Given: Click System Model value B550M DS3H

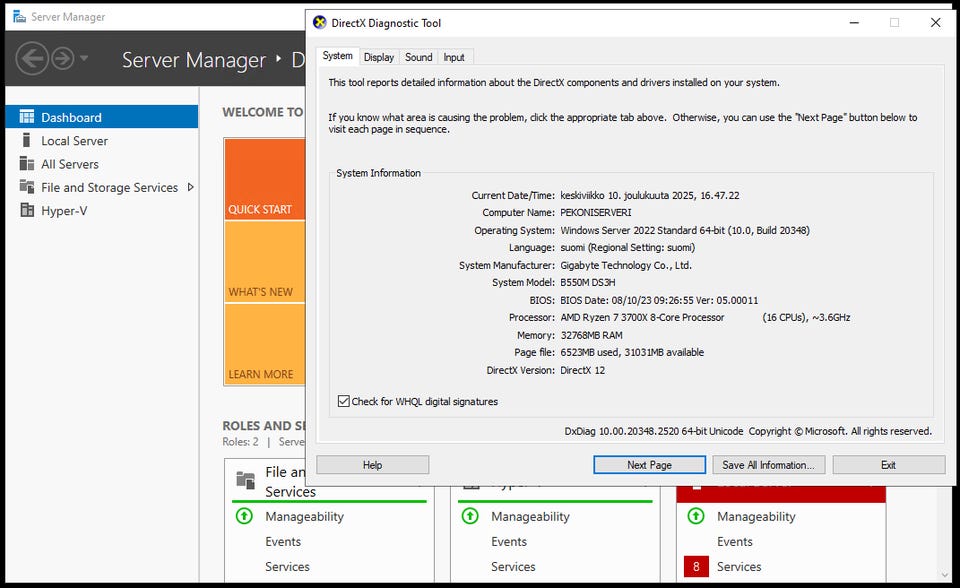Looking at the screenshot, I should 588,282.
